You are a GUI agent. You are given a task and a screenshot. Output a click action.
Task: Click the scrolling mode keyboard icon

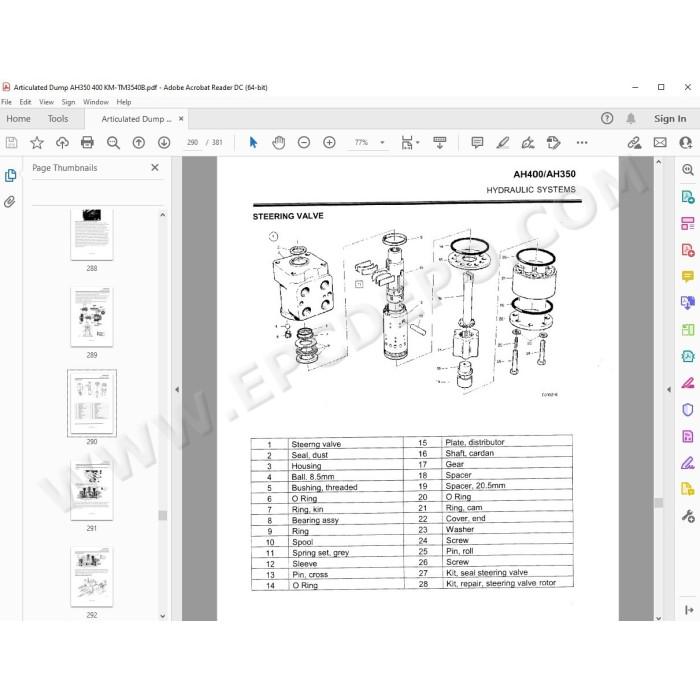coord(440,143)
